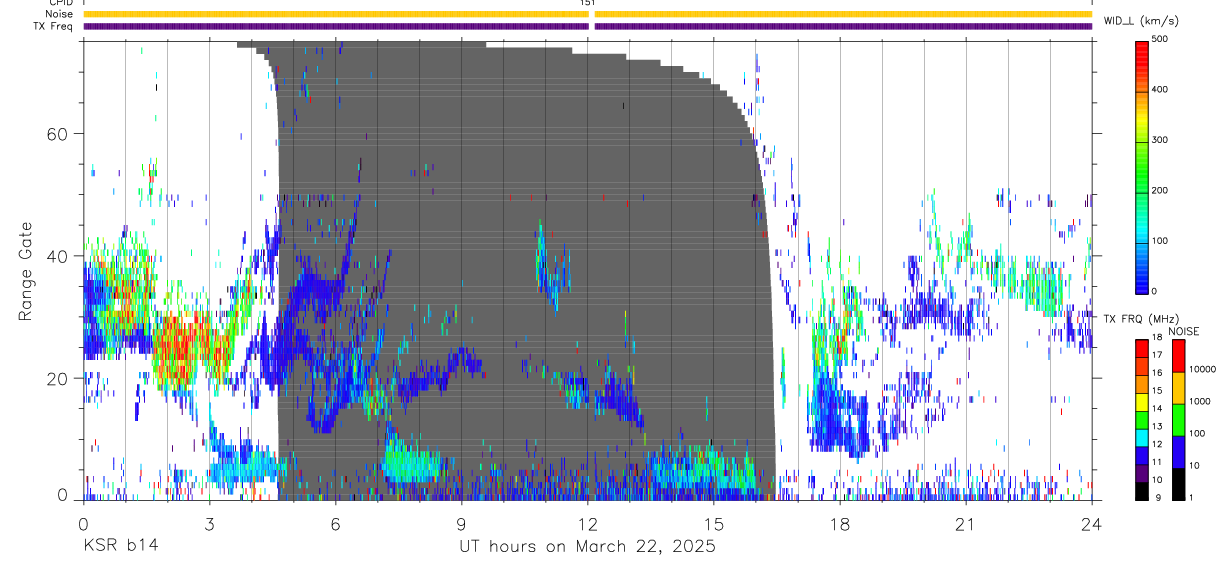Click the '10000' tick on NOISE legend
The width and height of the screenshot is (1228, 567).
click(1202, 369)
